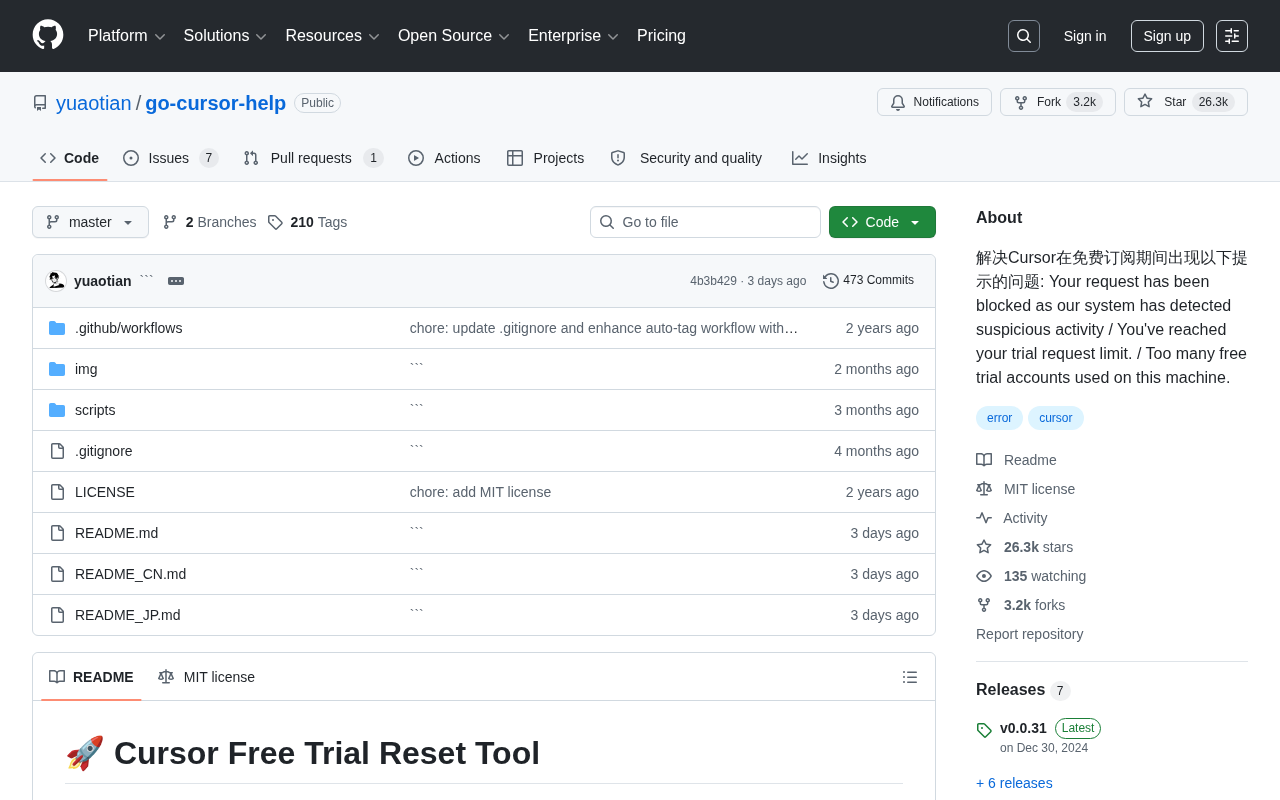The image size is (1280, 800).
Task: Switch to the MIT license tab
Action: [206, 677]
